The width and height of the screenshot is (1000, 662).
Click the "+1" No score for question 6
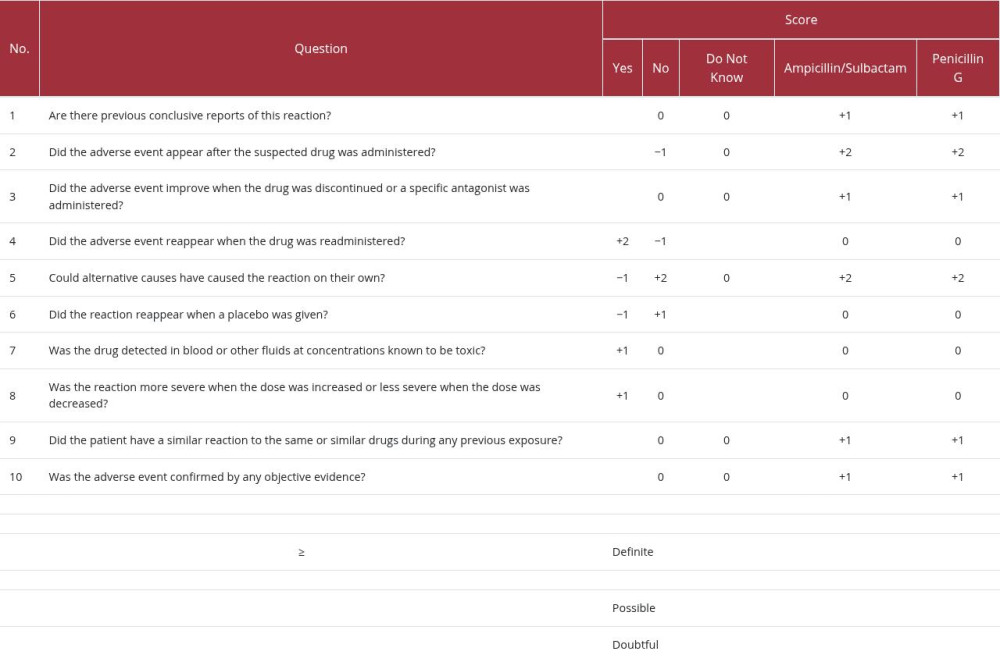coord(661,314)
